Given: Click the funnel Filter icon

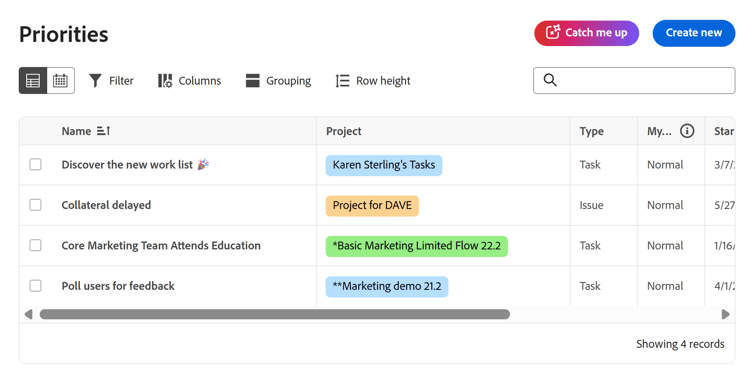Looking at the screenshot, I should click(x=96, y=81).
